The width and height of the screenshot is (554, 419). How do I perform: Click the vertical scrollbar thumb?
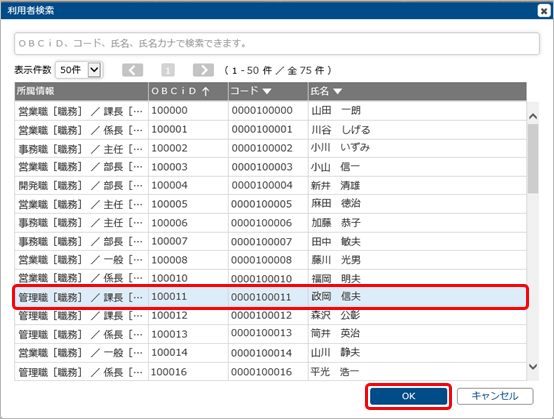(x=533, y=158)
